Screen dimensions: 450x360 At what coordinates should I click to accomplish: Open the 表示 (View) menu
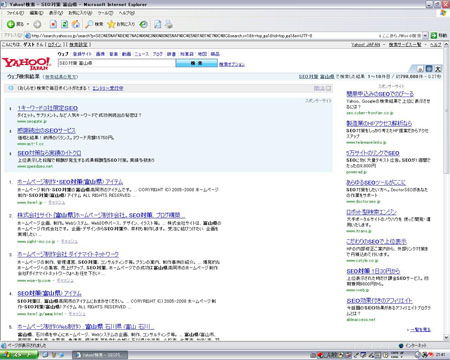point(56,13)
